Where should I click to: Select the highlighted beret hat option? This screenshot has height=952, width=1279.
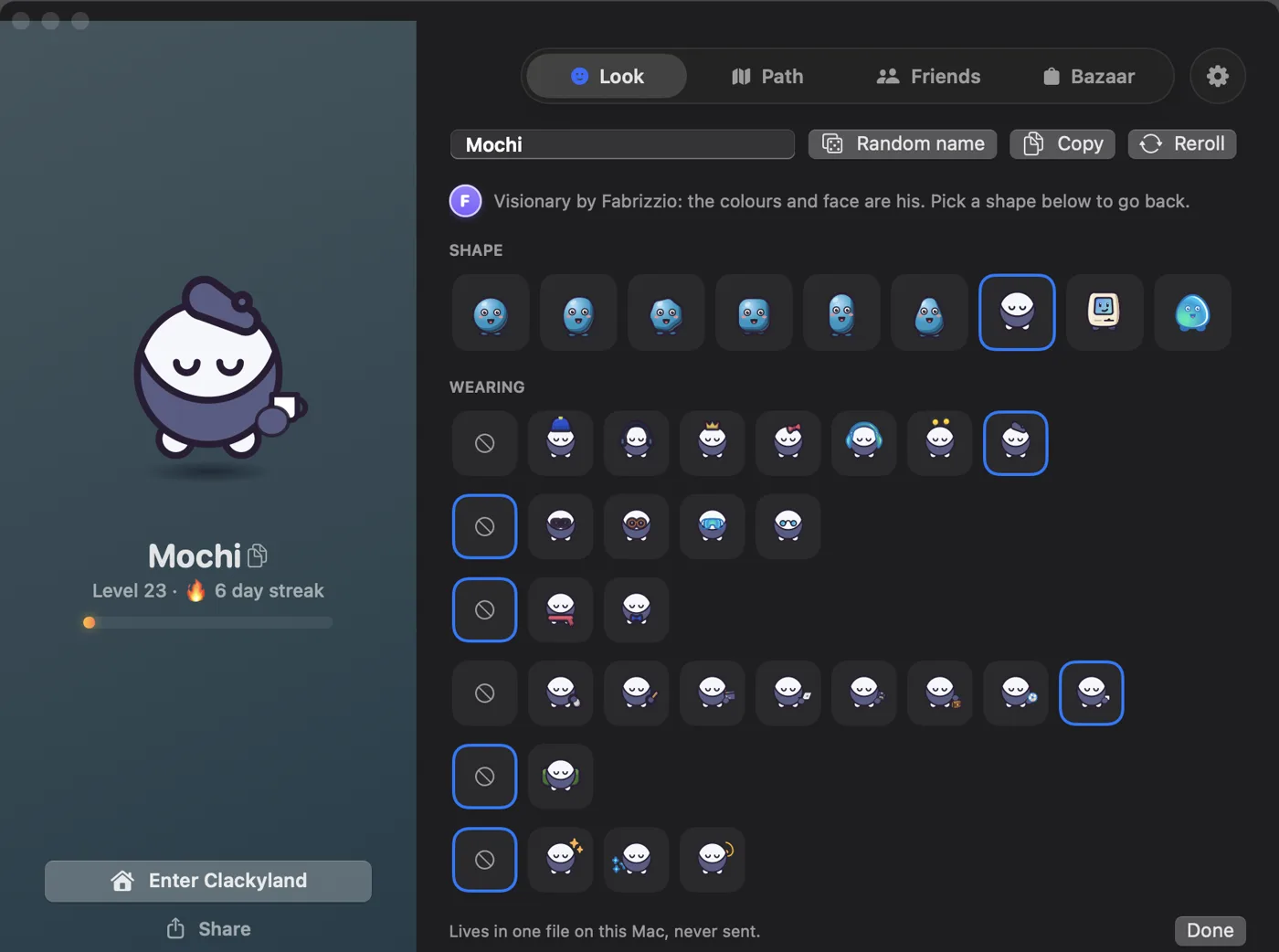[x=1015, y=443]
